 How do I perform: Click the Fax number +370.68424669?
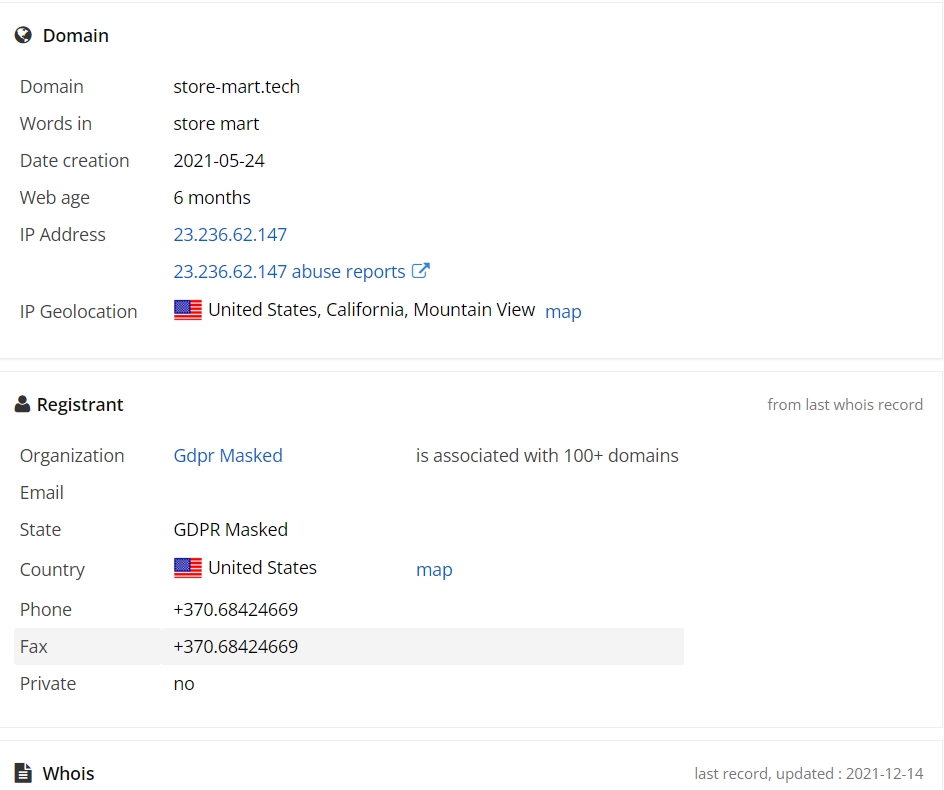pos(235,647)
